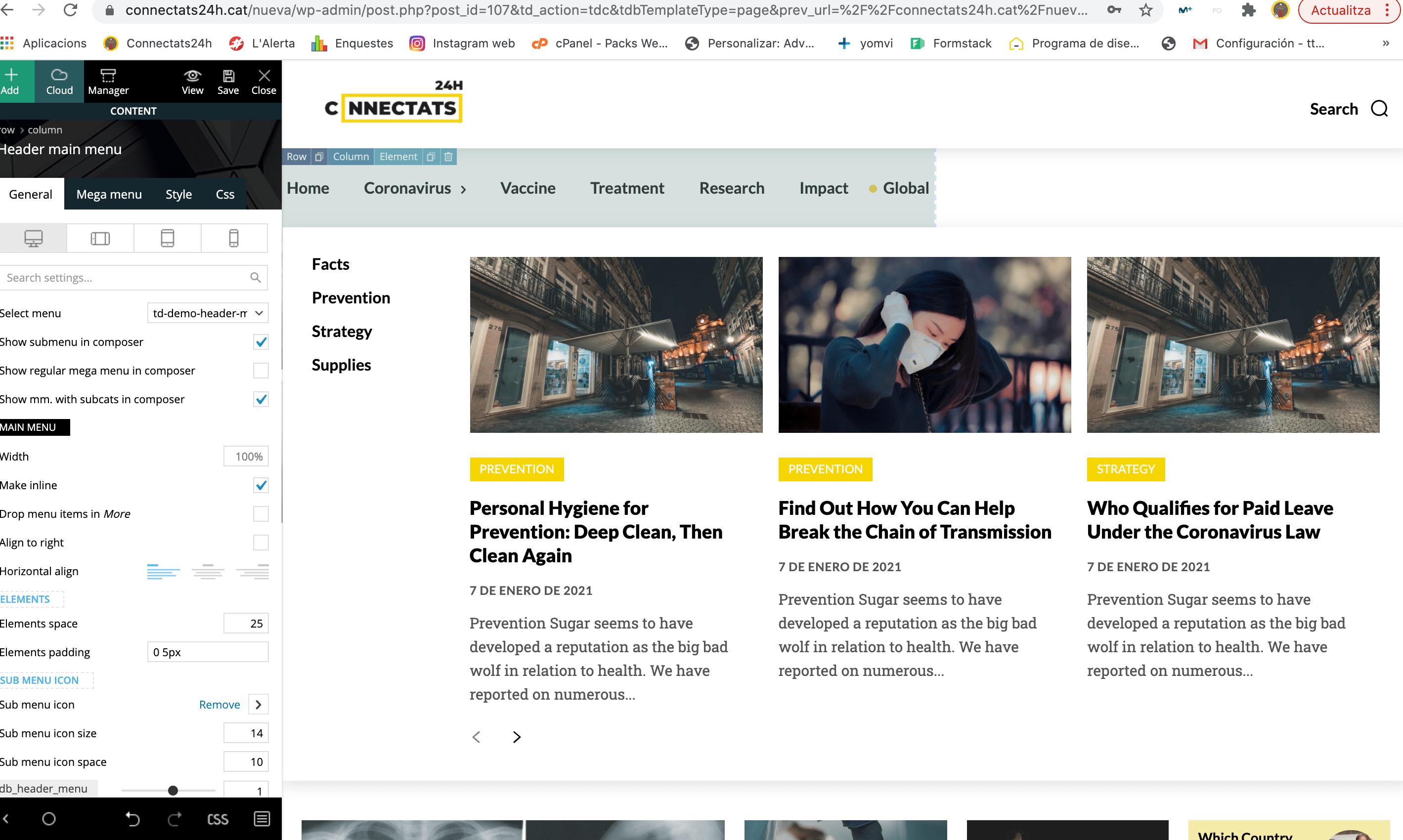Viewport: 1403px width, 840px height.
Task: Go to previous posts page arrow
Action: click(x=476, y=737)
